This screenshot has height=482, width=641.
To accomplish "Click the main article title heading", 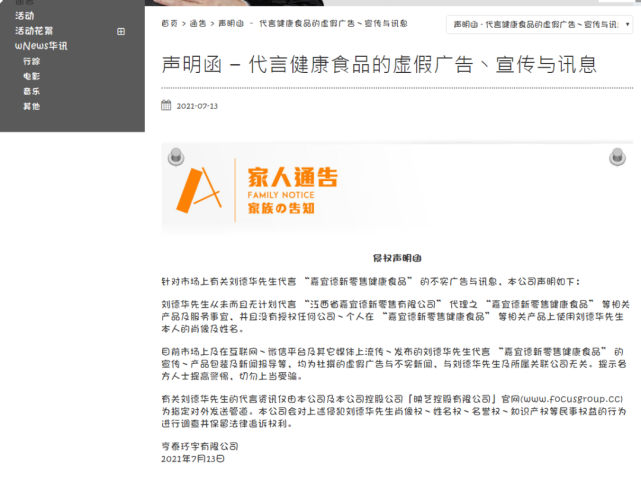I will click(379, 65).
